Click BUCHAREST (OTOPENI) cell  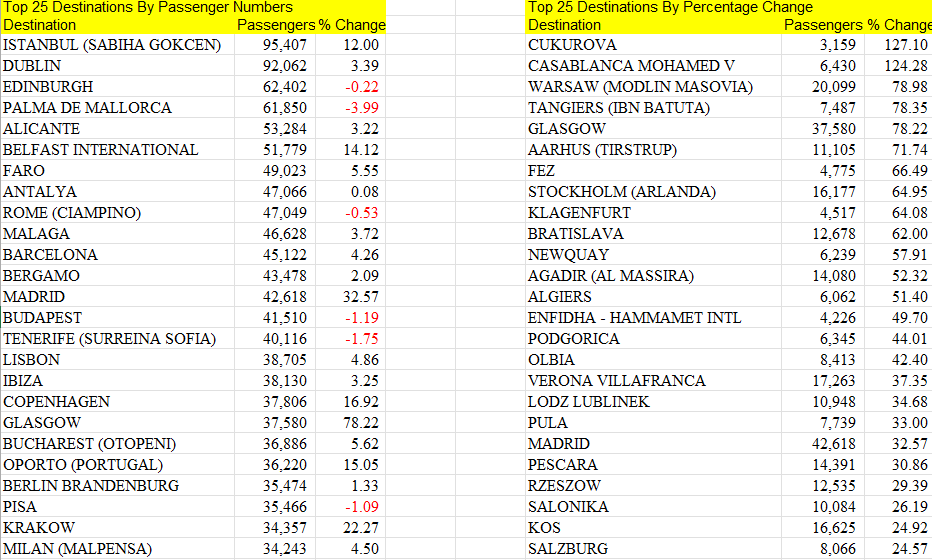coord(117,443)
